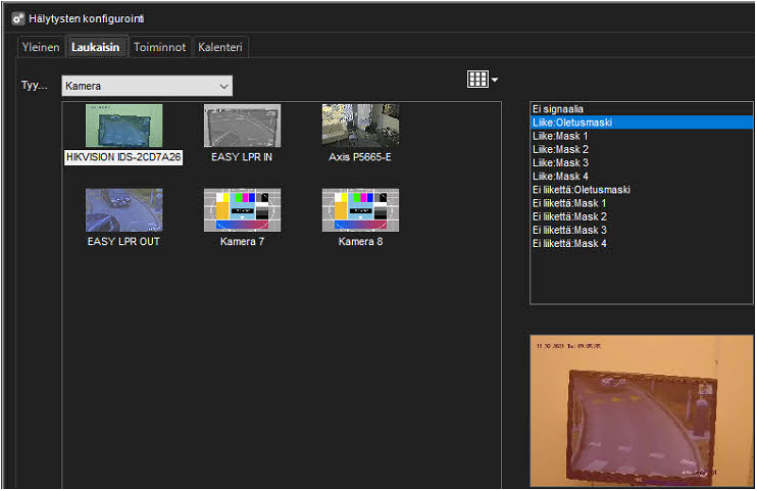Viewport: 757px width, 491px height.
Task: Select the HIKVISION IDS-2CD7A26 camera thumbnail
Action: point(123,126)
